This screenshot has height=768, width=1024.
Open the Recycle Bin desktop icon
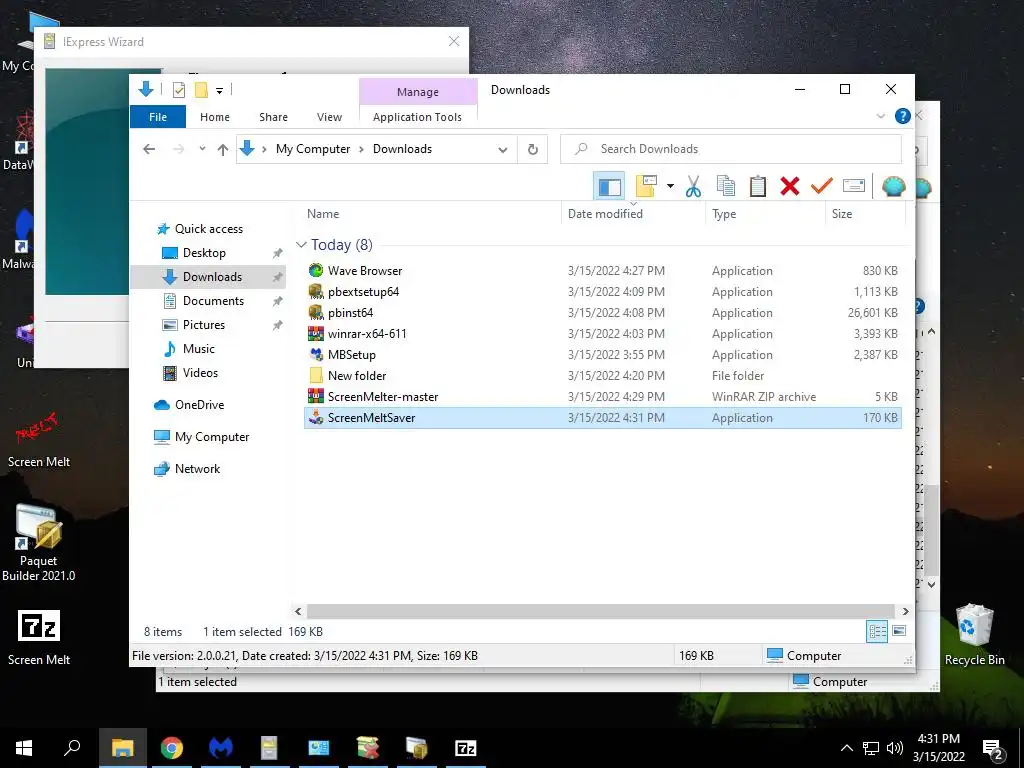[974, 635]
